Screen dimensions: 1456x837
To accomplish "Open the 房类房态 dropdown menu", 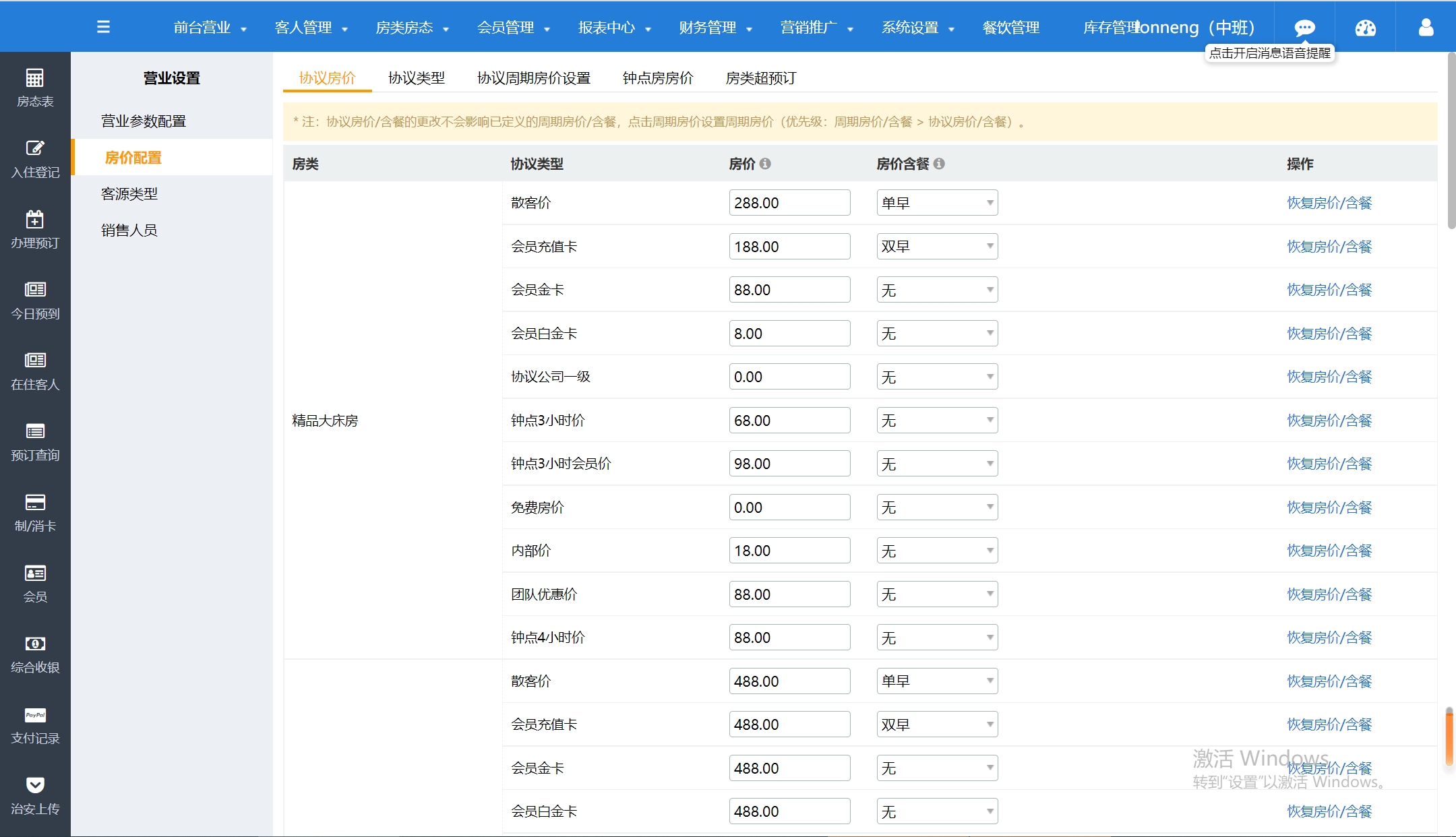I will 412,28.
